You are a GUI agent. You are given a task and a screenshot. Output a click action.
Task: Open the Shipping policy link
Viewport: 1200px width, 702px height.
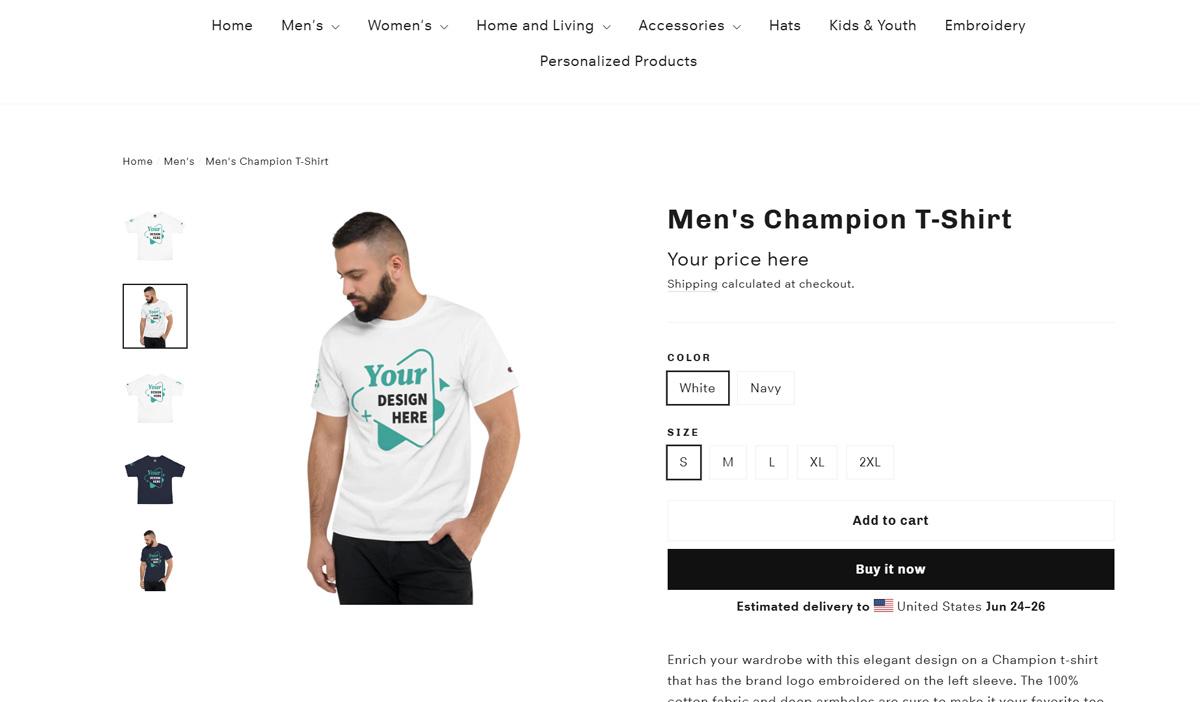692,284
